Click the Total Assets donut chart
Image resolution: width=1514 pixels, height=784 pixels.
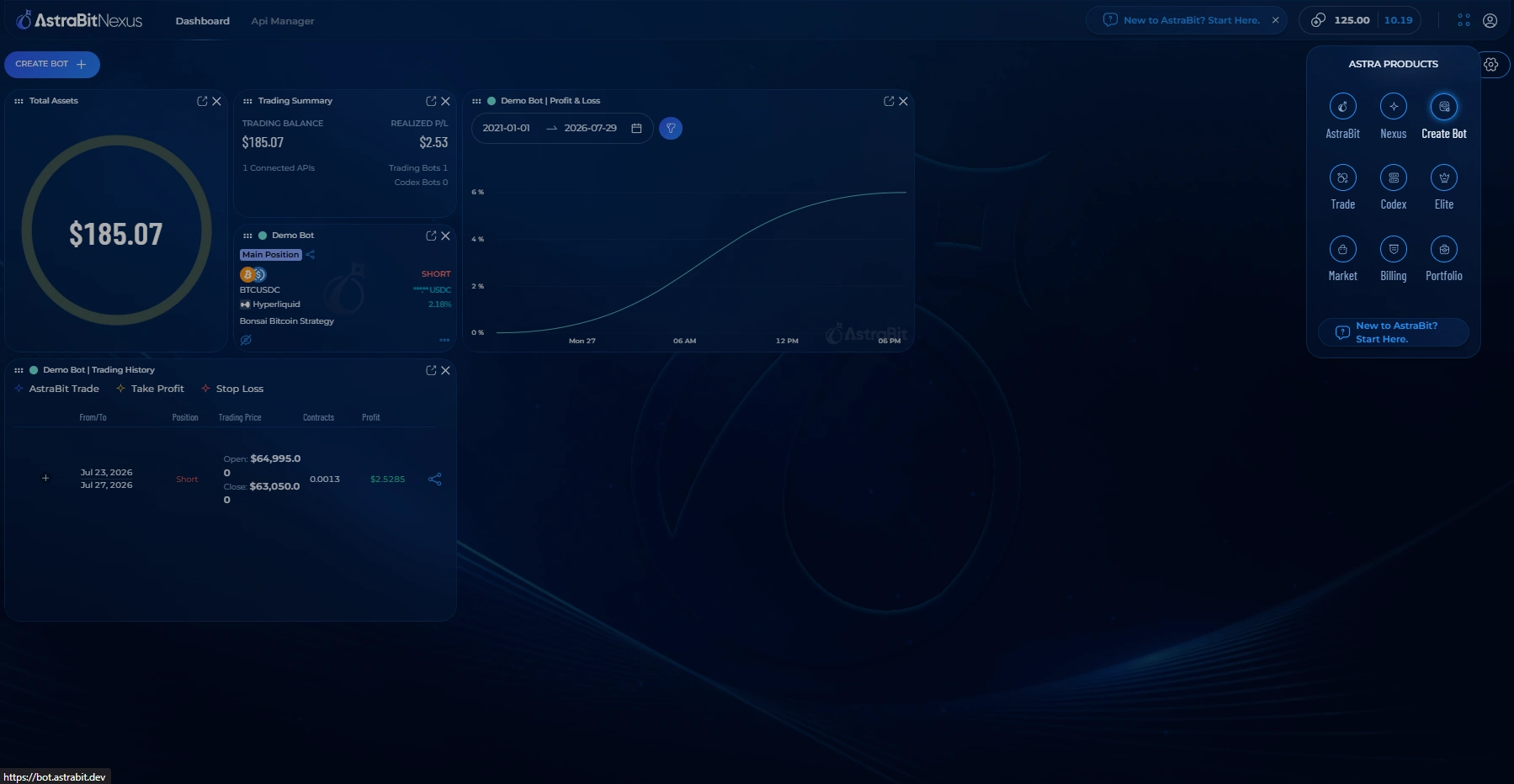(x=116, y=230)
